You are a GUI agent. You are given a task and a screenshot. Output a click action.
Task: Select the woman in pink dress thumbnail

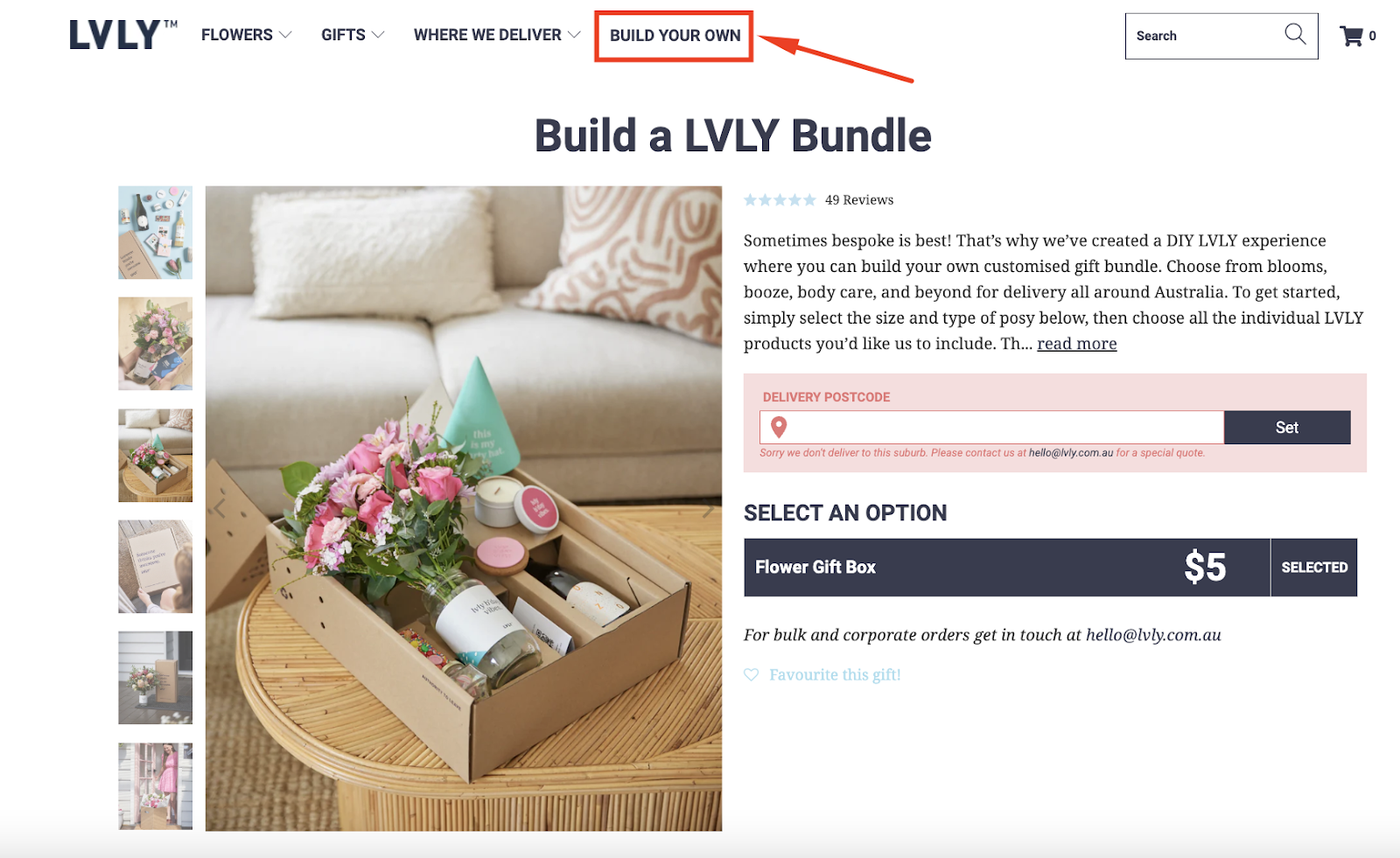[x=156, y=786]
